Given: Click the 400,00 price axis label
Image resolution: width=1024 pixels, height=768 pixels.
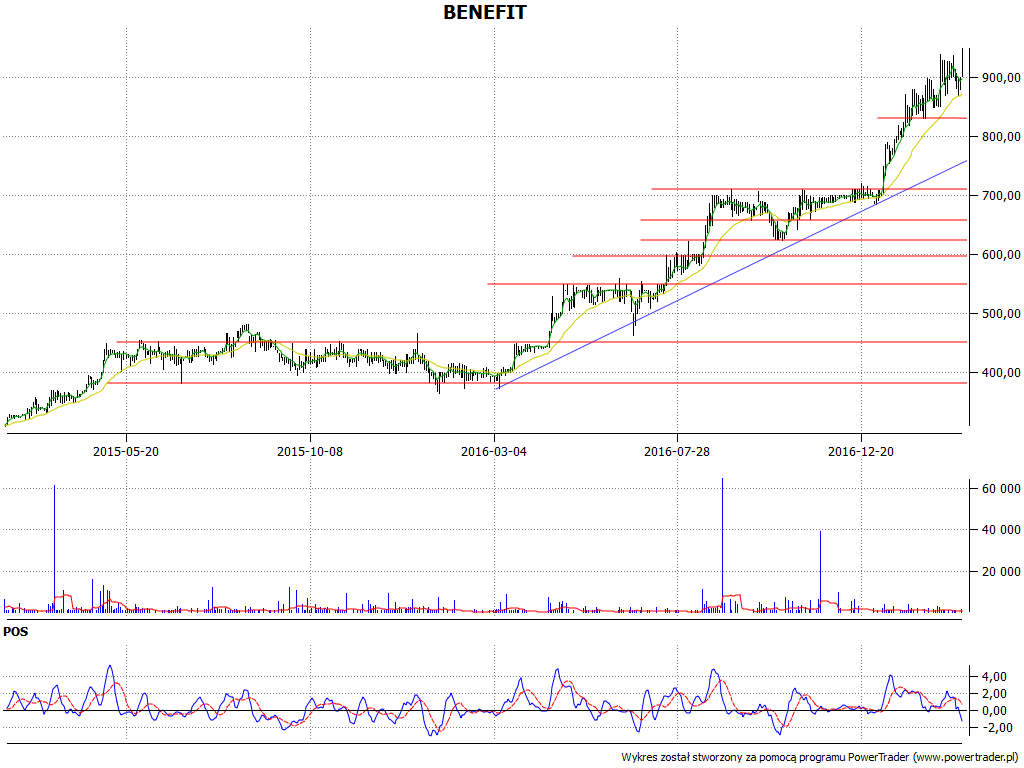Looking at the screenshot, I should (1000, 372).
